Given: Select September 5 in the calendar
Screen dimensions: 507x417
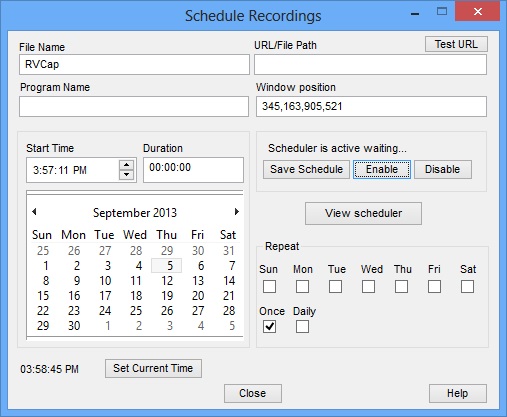Looking at the screenshot, I should [167, 266].
